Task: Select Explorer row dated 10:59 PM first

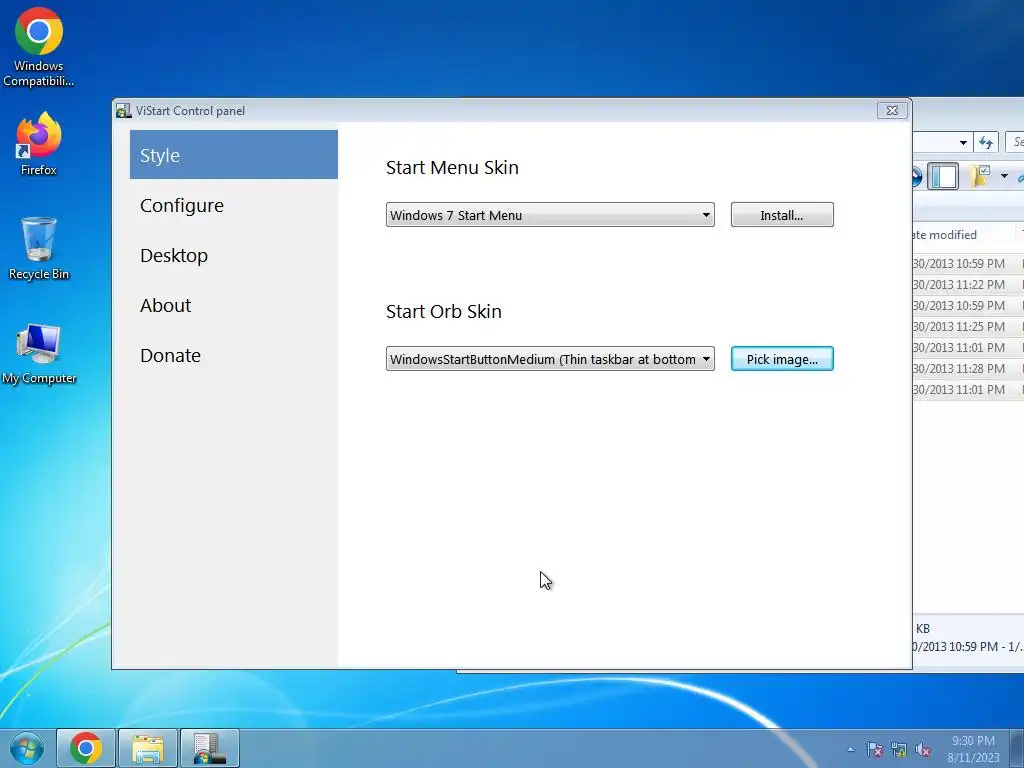Action: click(x=968, y=264)
